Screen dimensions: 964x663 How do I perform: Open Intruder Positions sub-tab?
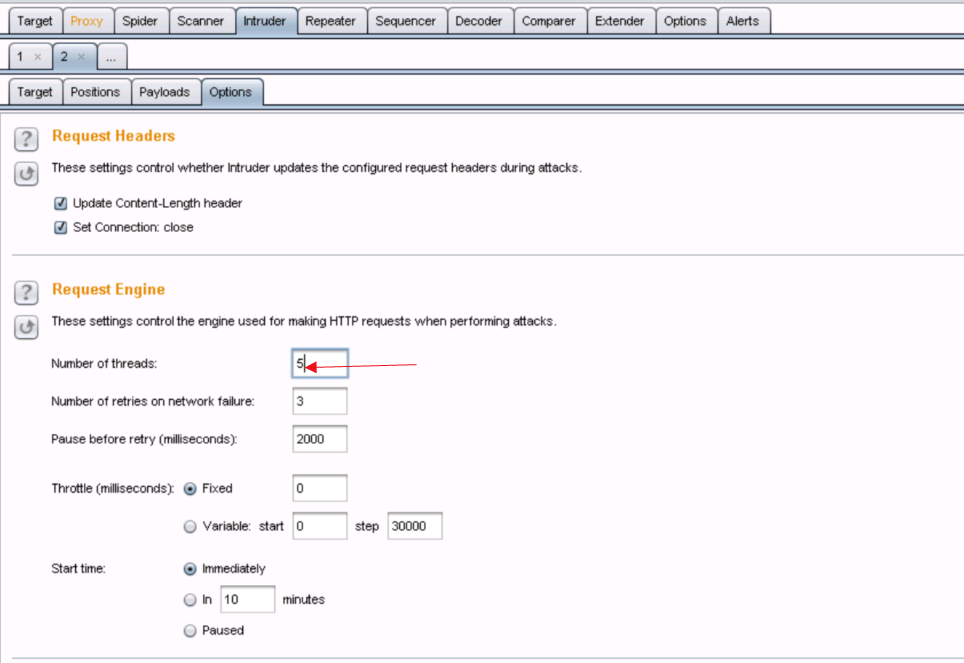coord(95,92)
